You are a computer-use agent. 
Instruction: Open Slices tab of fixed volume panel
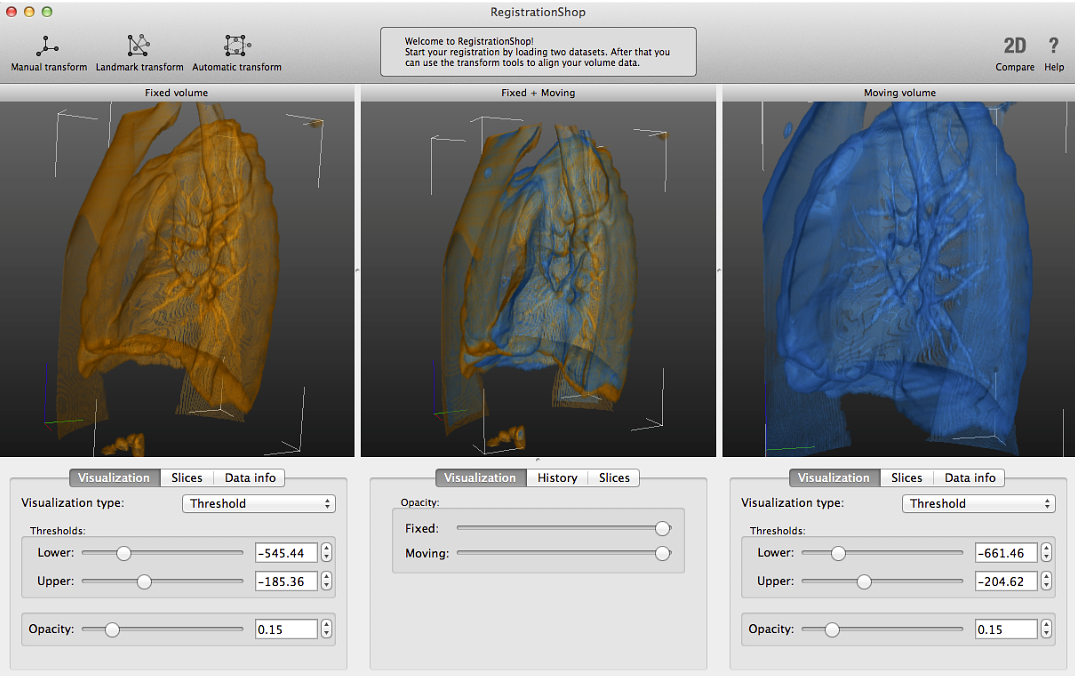pyautogui.click(x=186, y=478)
